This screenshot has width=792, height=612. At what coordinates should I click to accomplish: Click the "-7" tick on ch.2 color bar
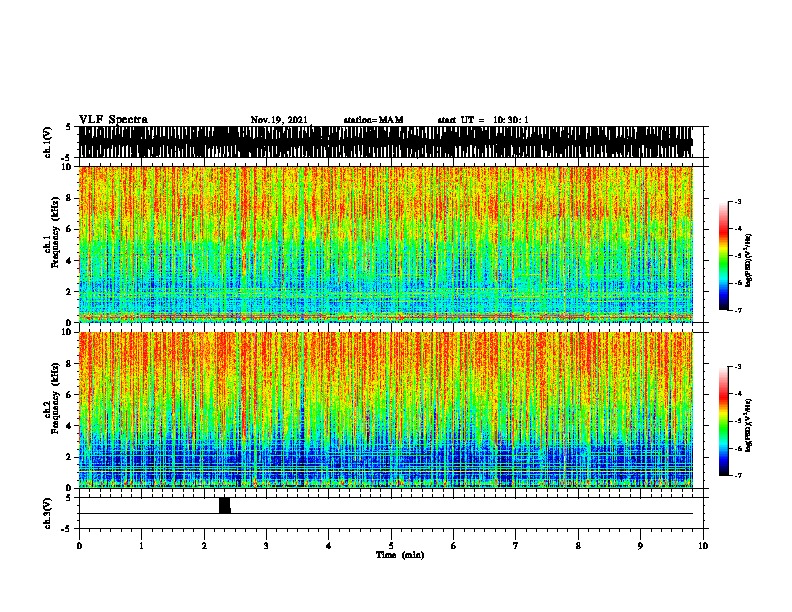(x=737, y=475)
